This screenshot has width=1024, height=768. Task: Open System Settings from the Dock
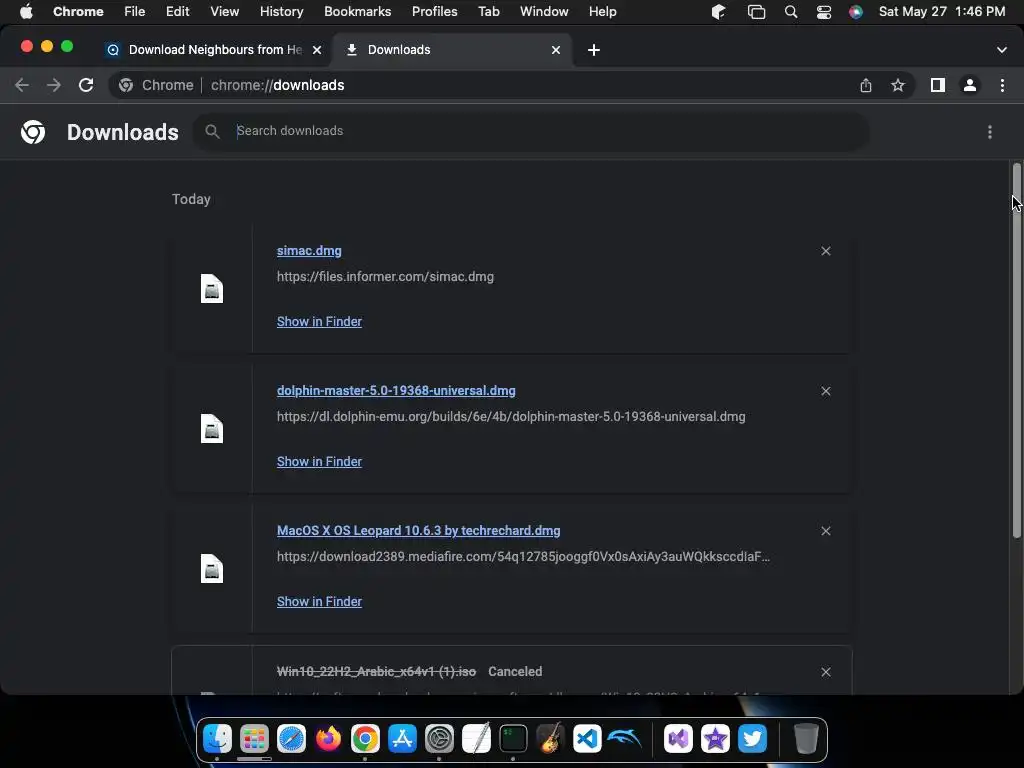440,739
